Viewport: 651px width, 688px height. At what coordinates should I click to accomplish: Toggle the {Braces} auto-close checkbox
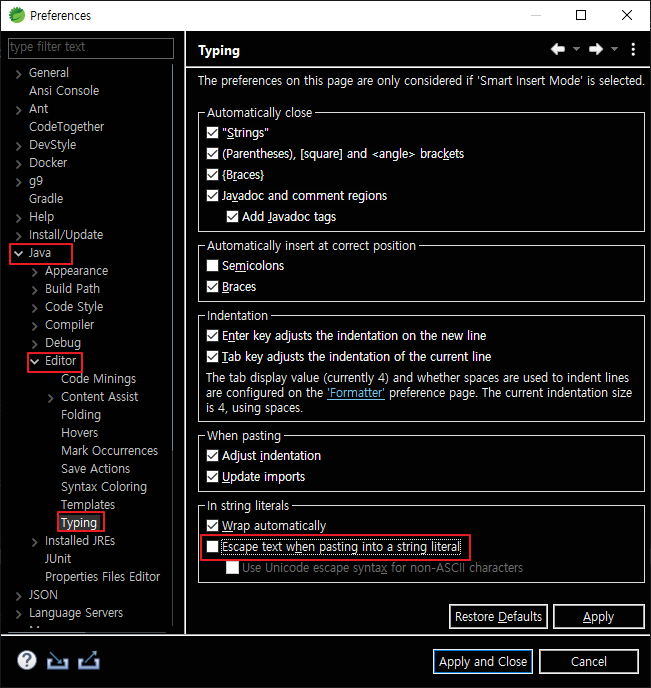tap(212, 175)
